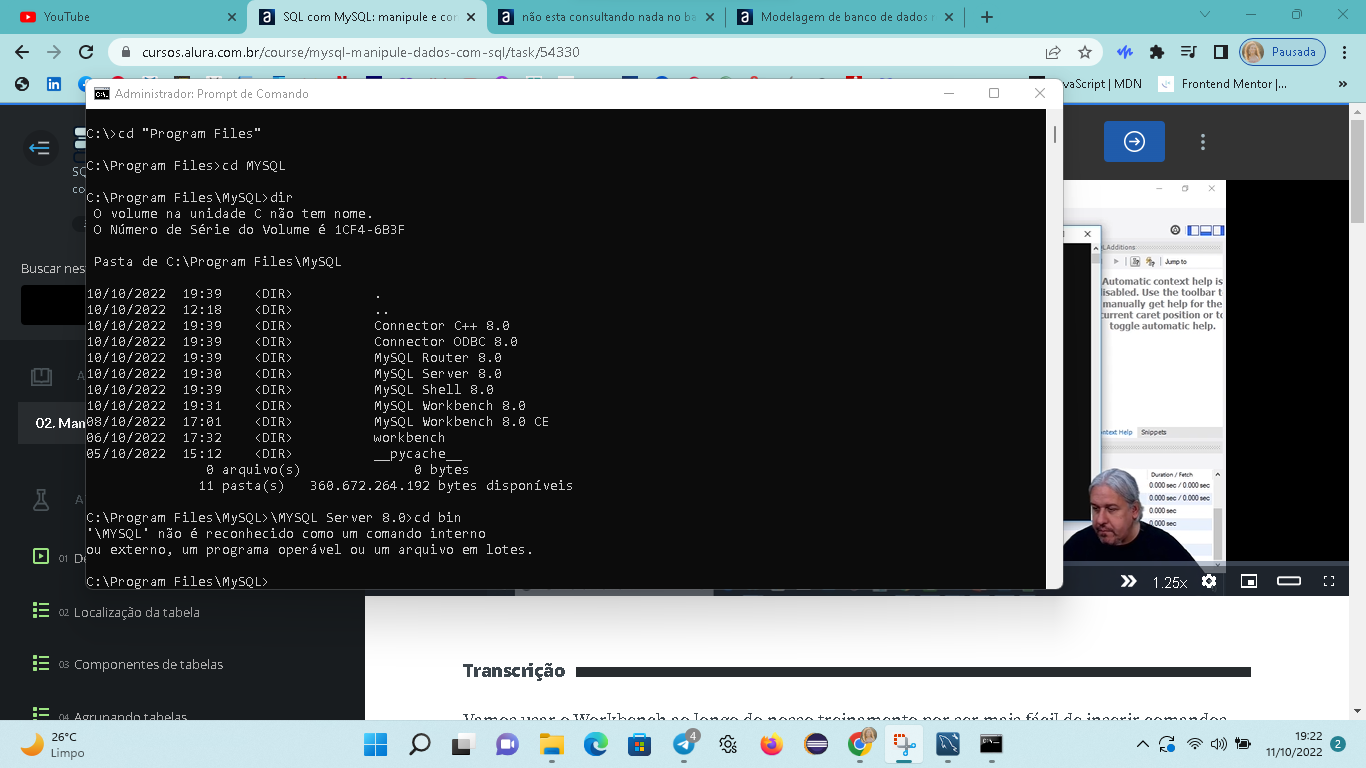Toggle theater mode on the video player
1366x768 pixels.
tap(1289, 581)
